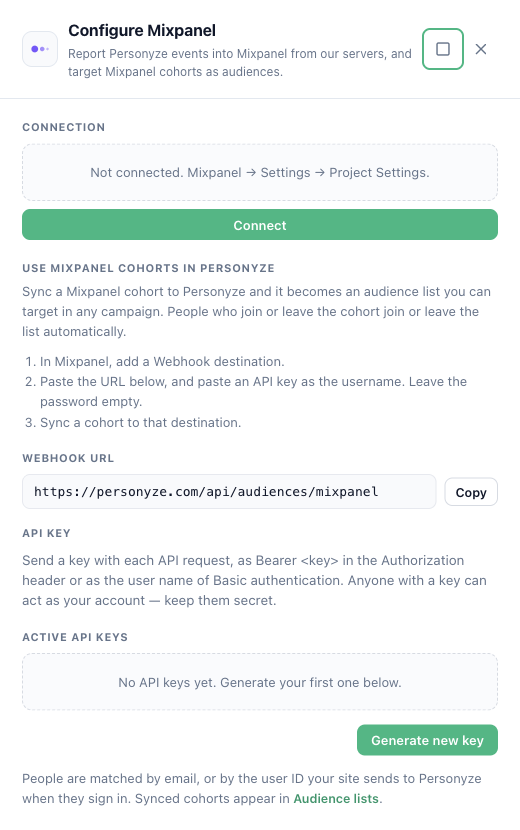Click the API KEY section heading

pyautogui.click(x=46, y=534)
